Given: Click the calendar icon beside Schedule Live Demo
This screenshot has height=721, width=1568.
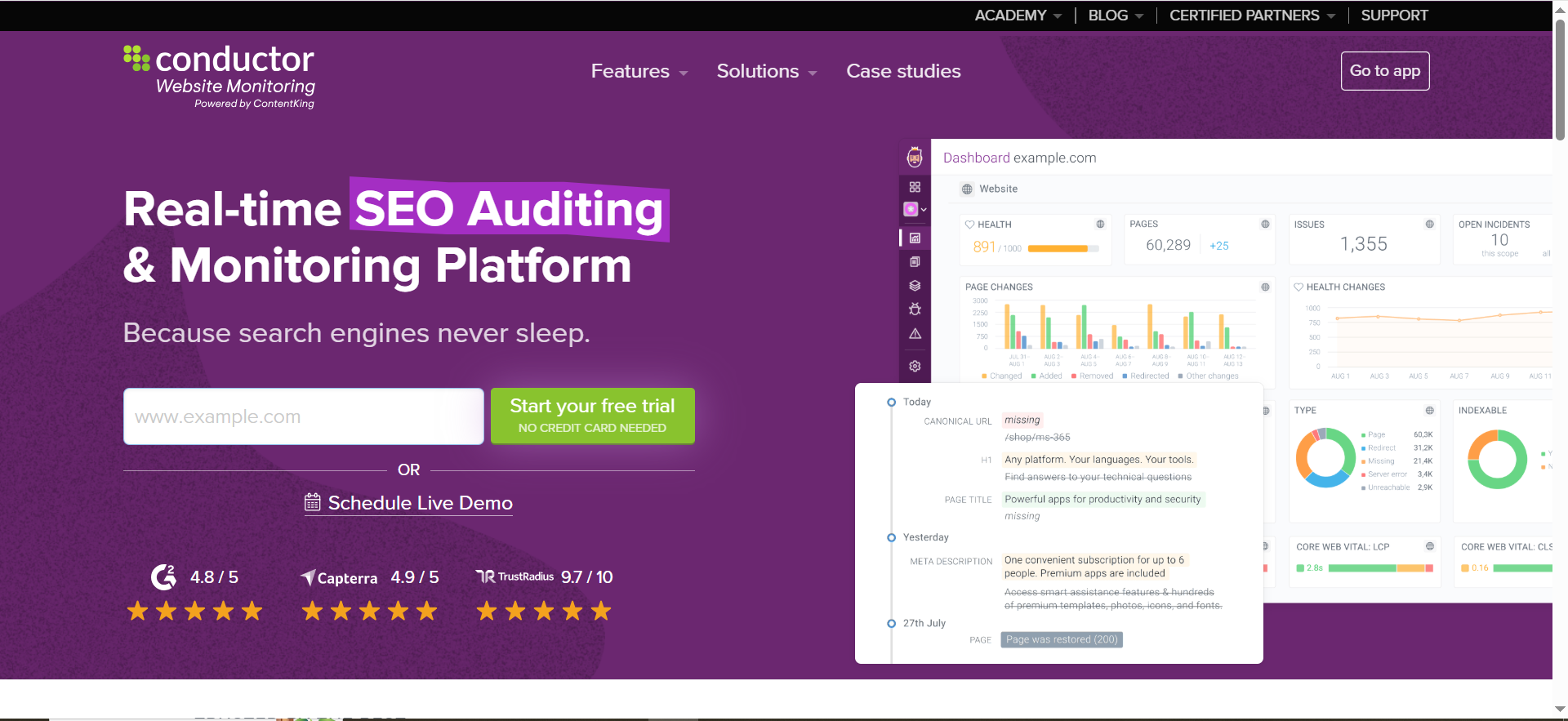Looking at the screenshot, I should pos(313,502).
